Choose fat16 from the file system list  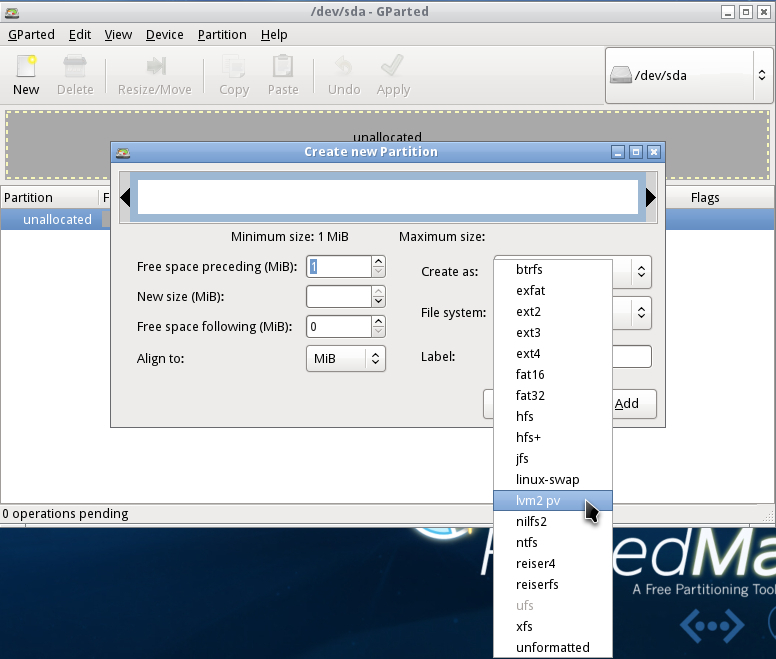(x=553, y=374)
